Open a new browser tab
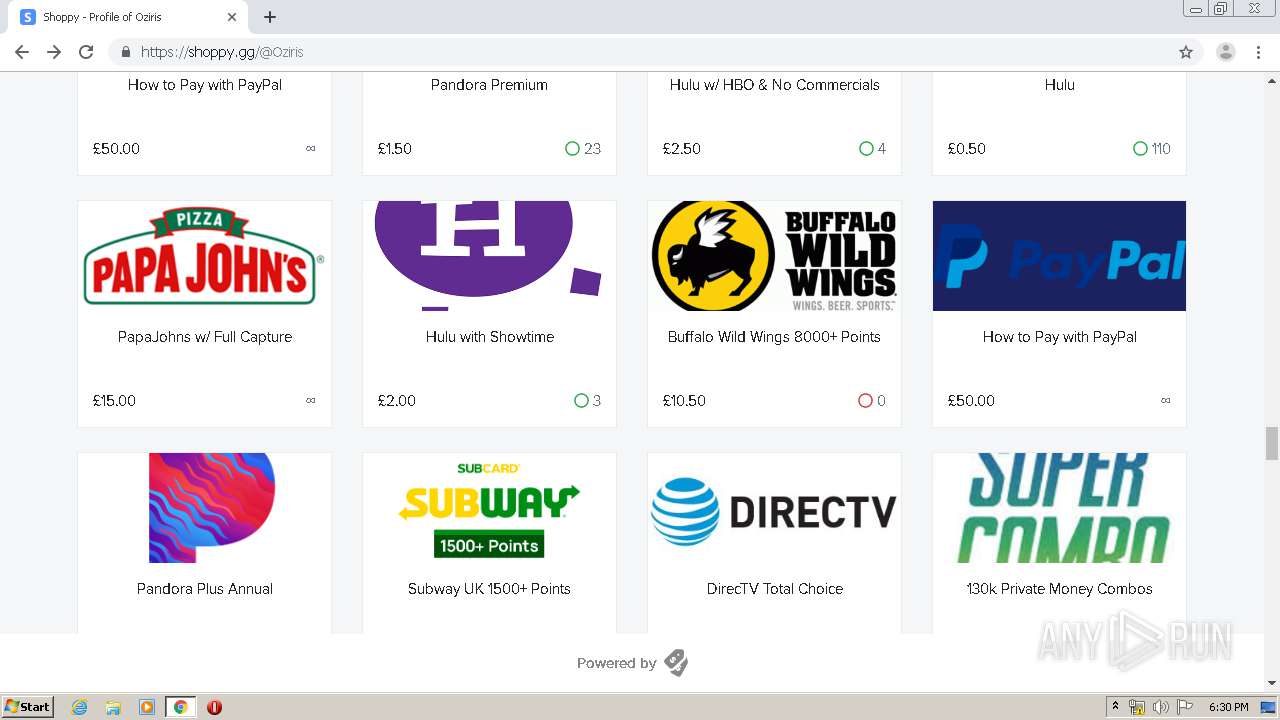This screenshot has height=720, width=1280. point(270,17)
